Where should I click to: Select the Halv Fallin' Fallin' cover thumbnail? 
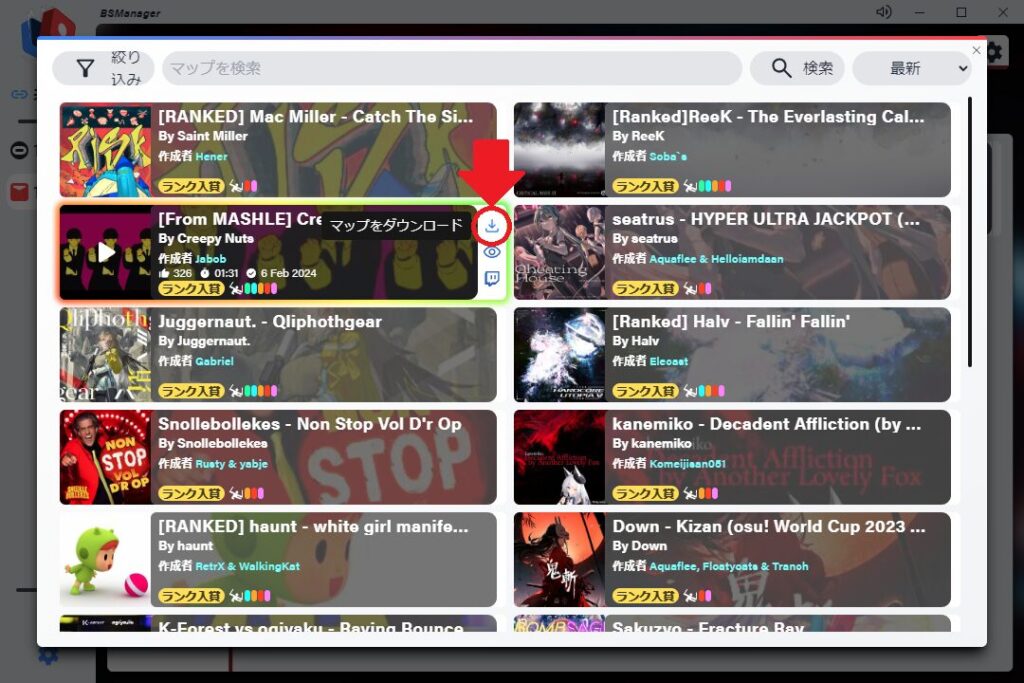point(560,355)
